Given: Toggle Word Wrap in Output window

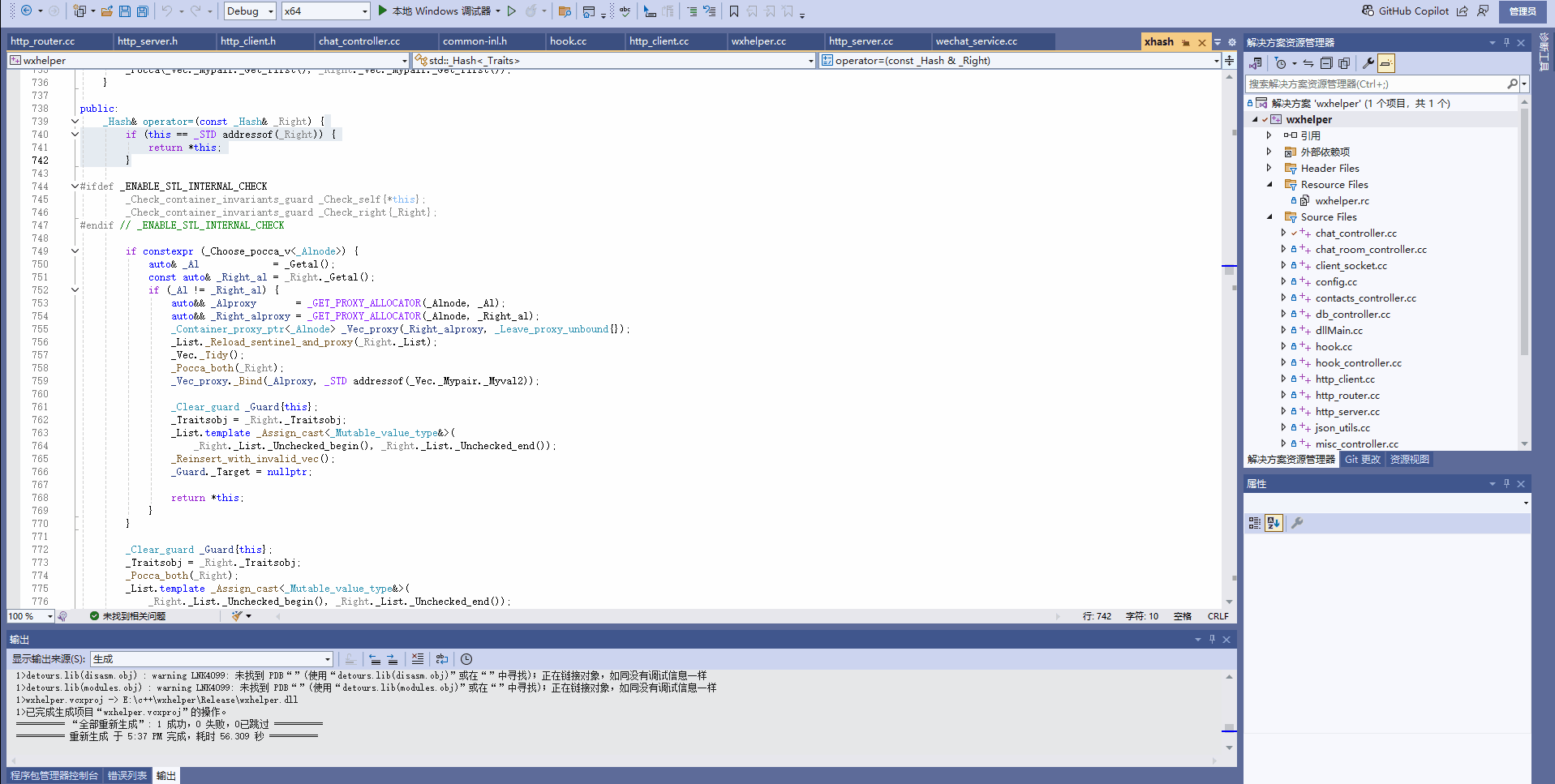Looking at the screenshot, I should [441, 659].
